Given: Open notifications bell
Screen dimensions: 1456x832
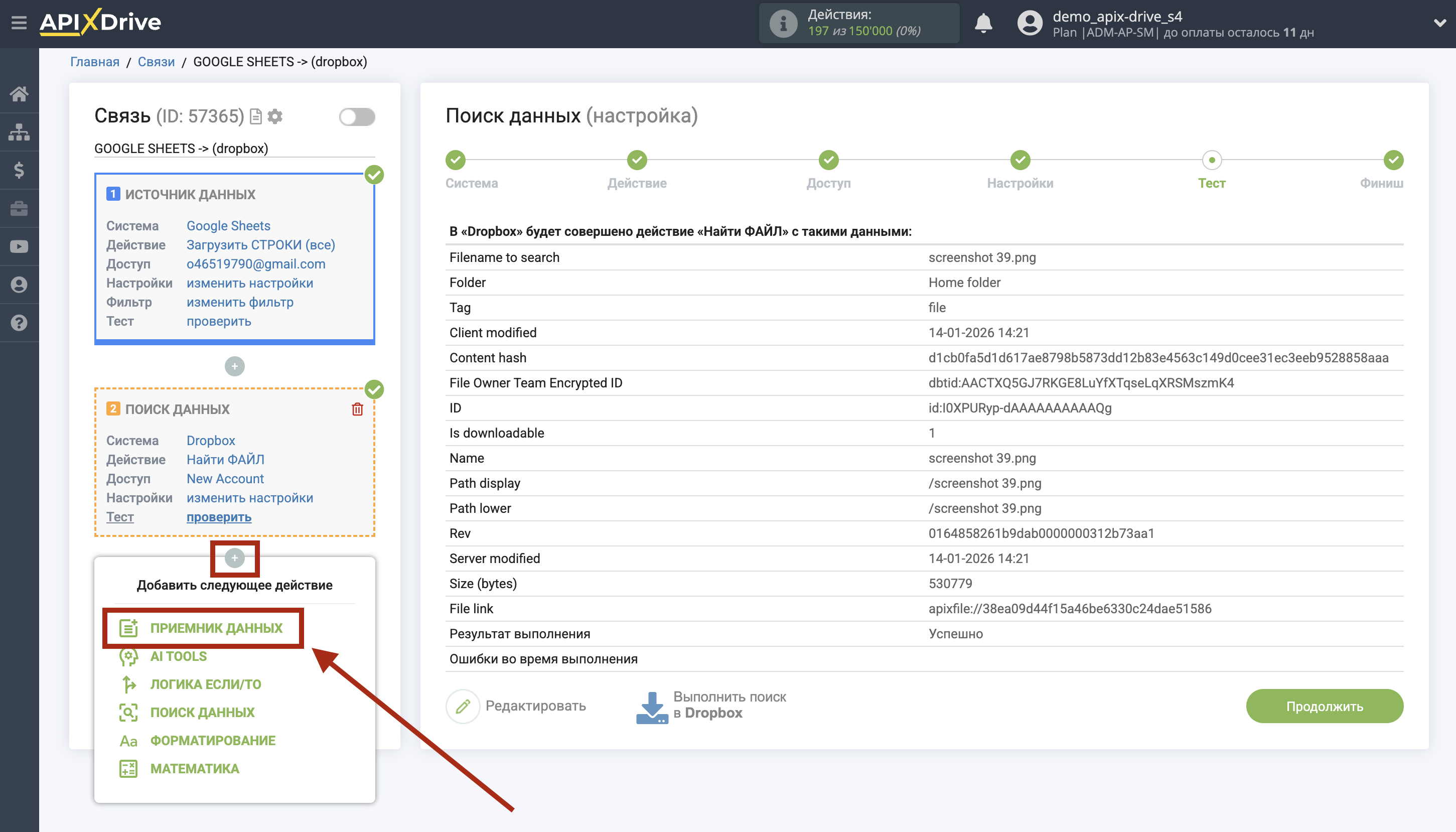Looking at the screenshot, I should [983, 24].
